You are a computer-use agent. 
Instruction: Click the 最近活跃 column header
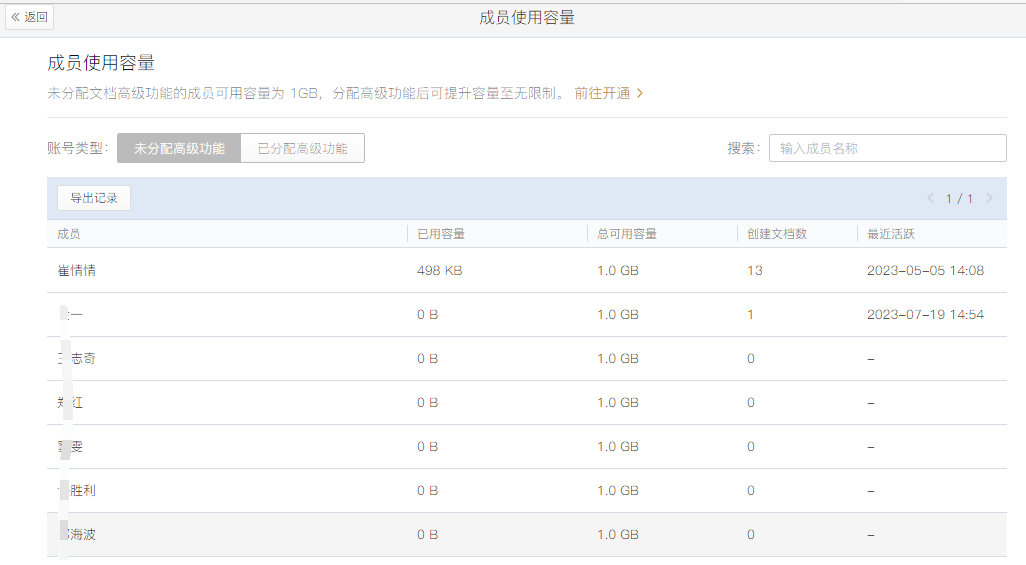click(x=891, y=234)
